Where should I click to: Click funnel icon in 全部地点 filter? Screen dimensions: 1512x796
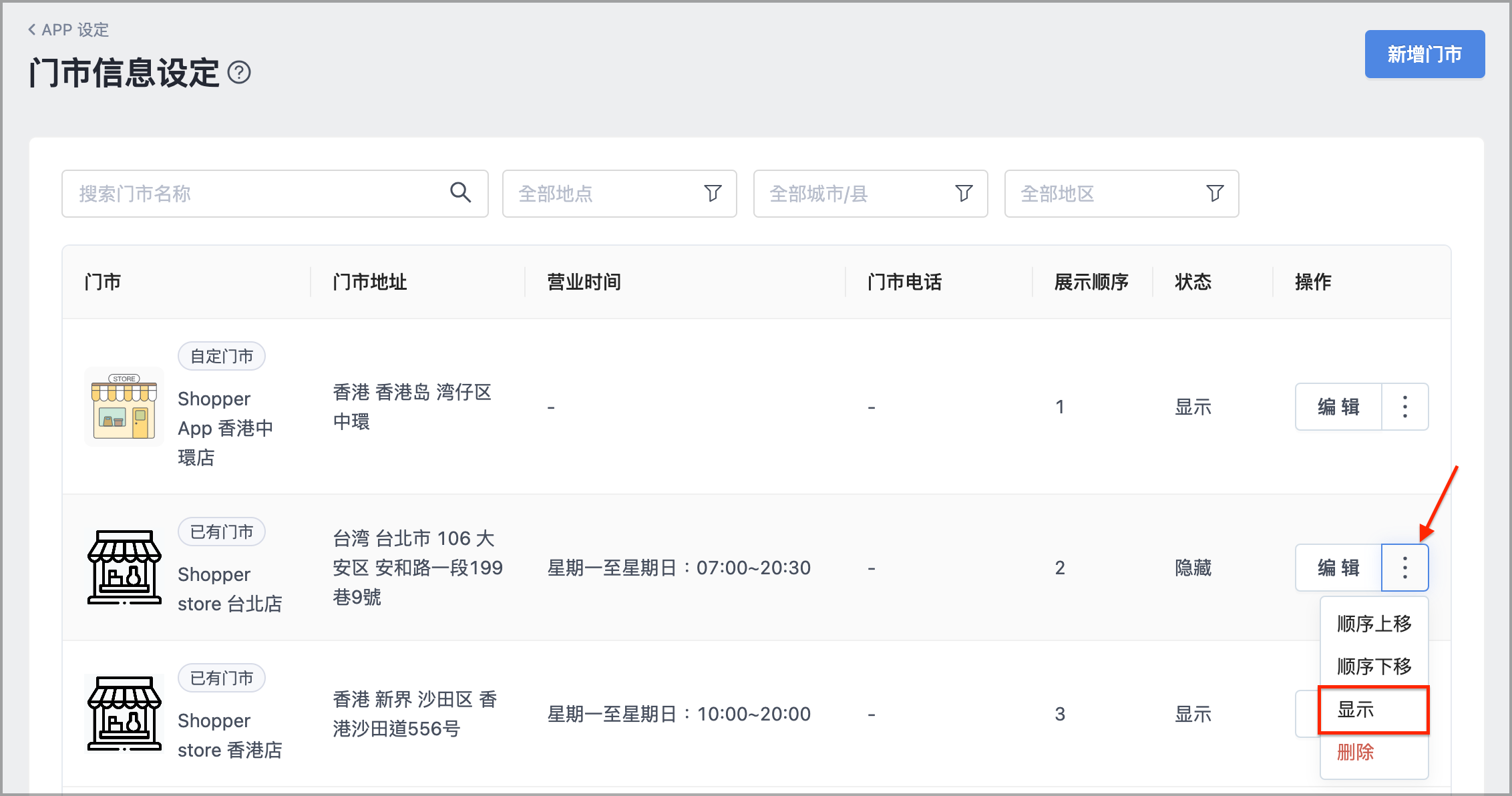[x=713, y=194]
